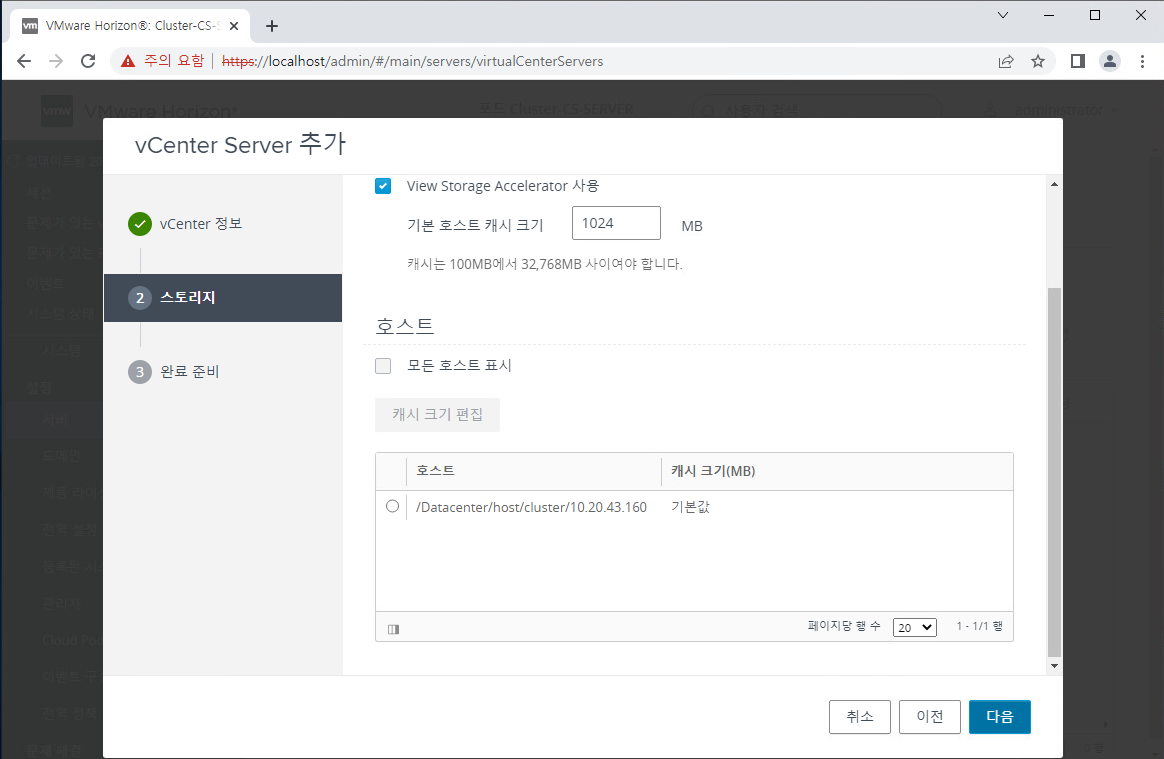Open a new browser tab
Viewport: 1164px width, 759px height.
coord(272,26)
